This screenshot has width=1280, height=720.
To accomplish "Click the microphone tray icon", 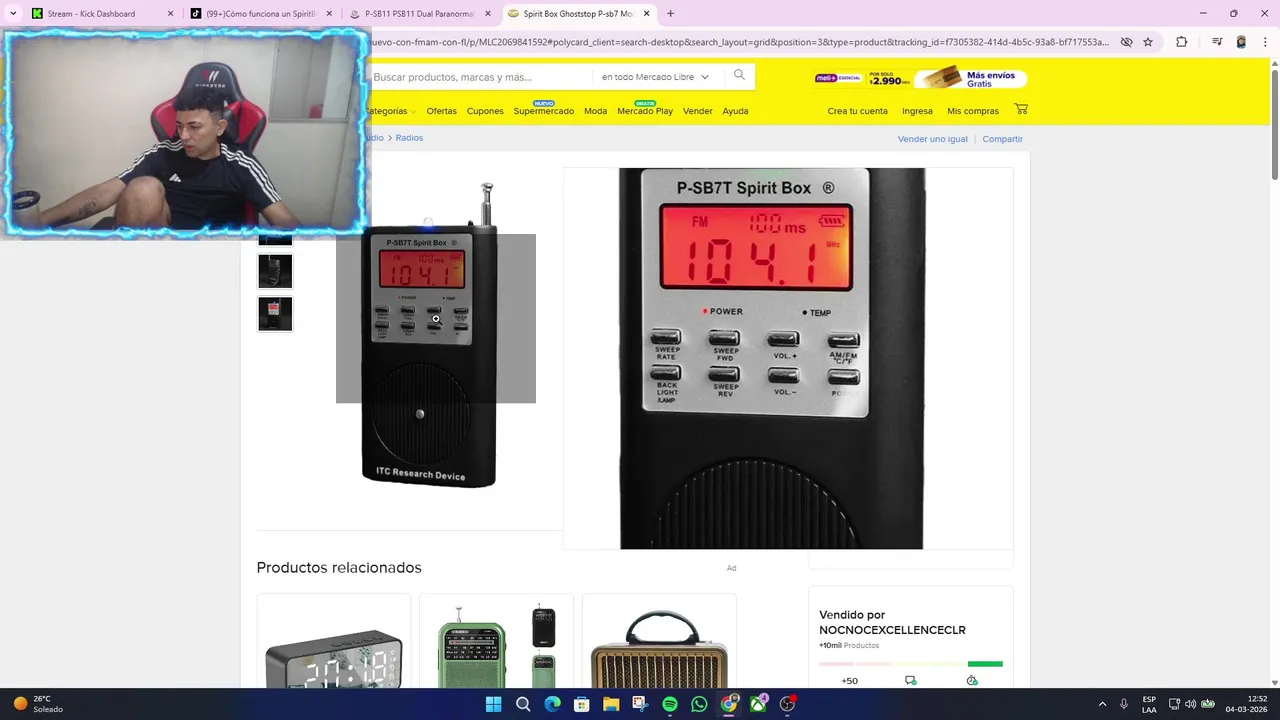I will point(1124,704).
